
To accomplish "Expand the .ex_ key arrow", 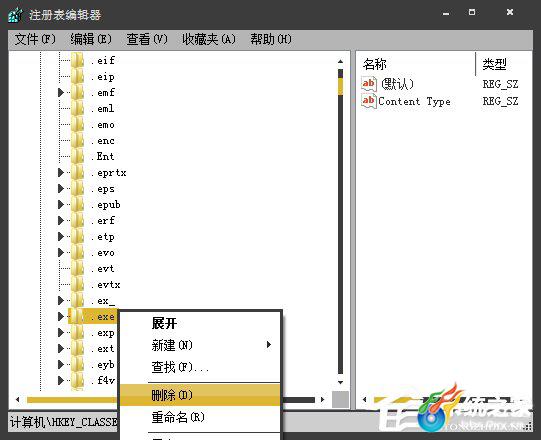I will tap(61, 300).
